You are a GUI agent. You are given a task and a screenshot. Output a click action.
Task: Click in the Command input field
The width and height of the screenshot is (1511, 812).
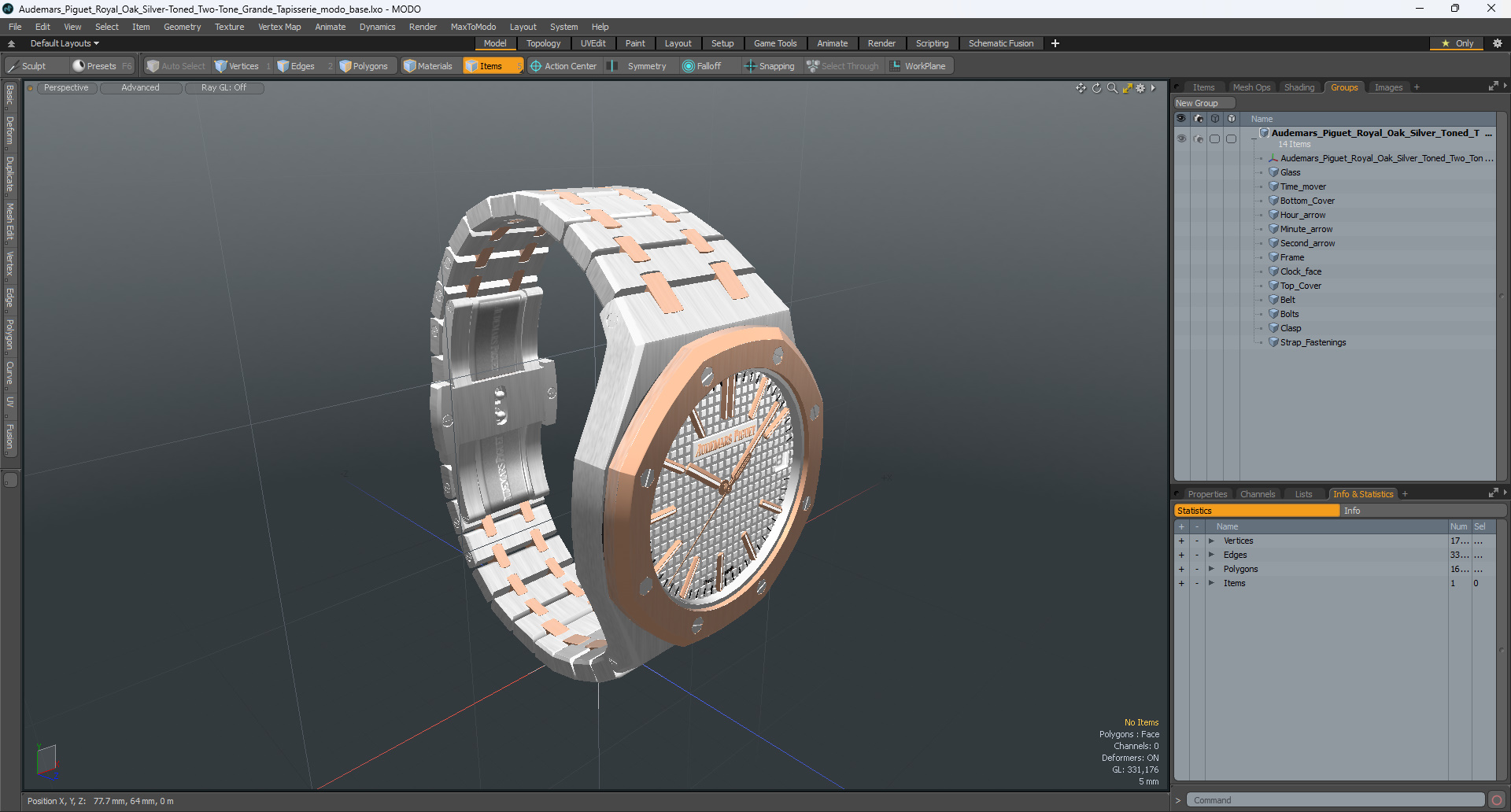(1336, 800)
